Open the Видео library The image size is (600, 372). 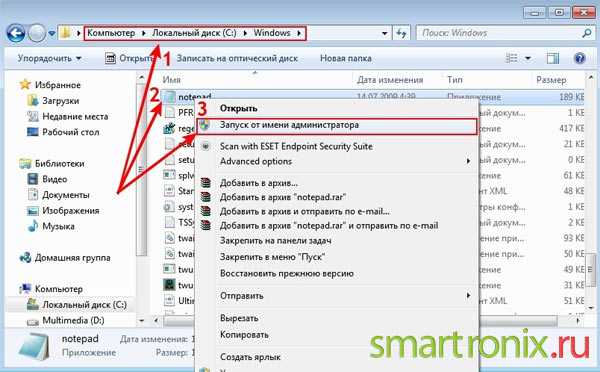coord(54,179)
